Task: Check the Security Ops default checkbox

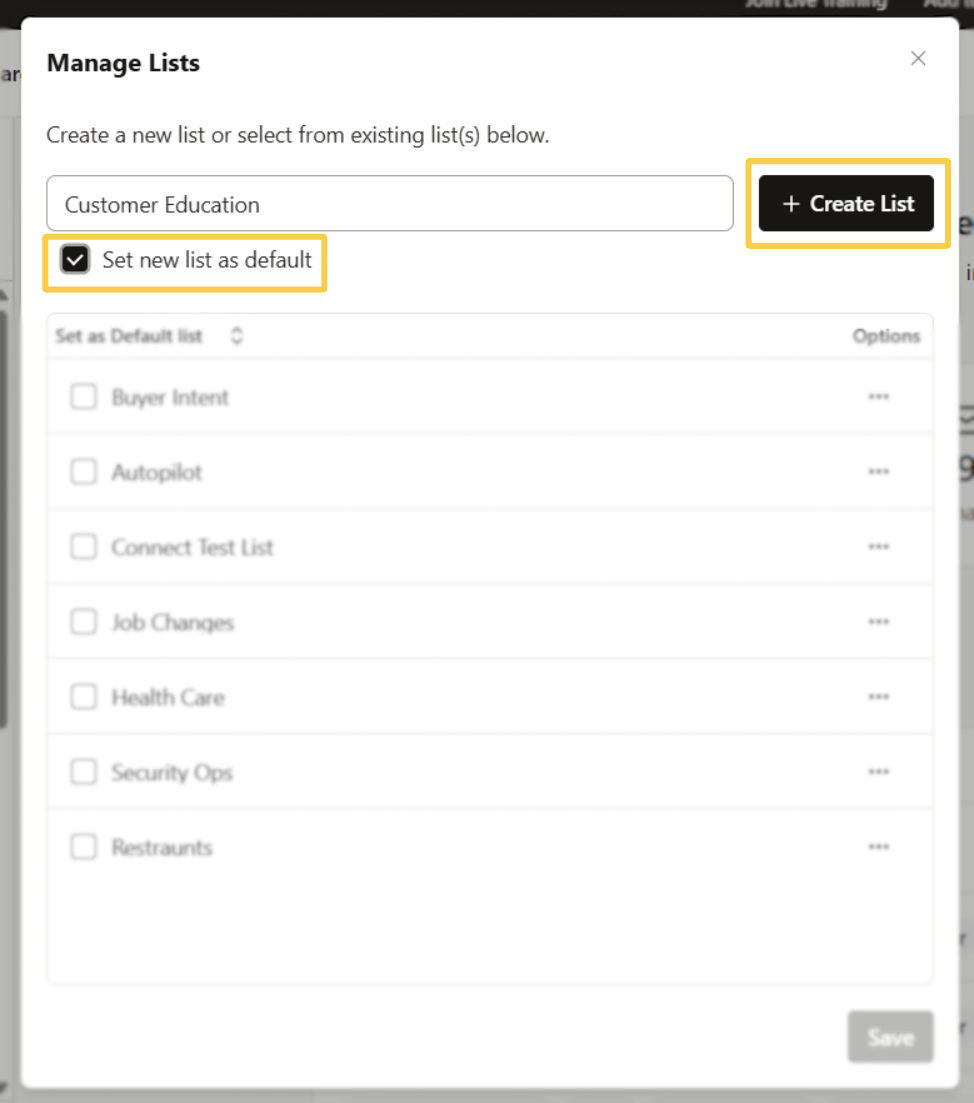Action: 84,771
